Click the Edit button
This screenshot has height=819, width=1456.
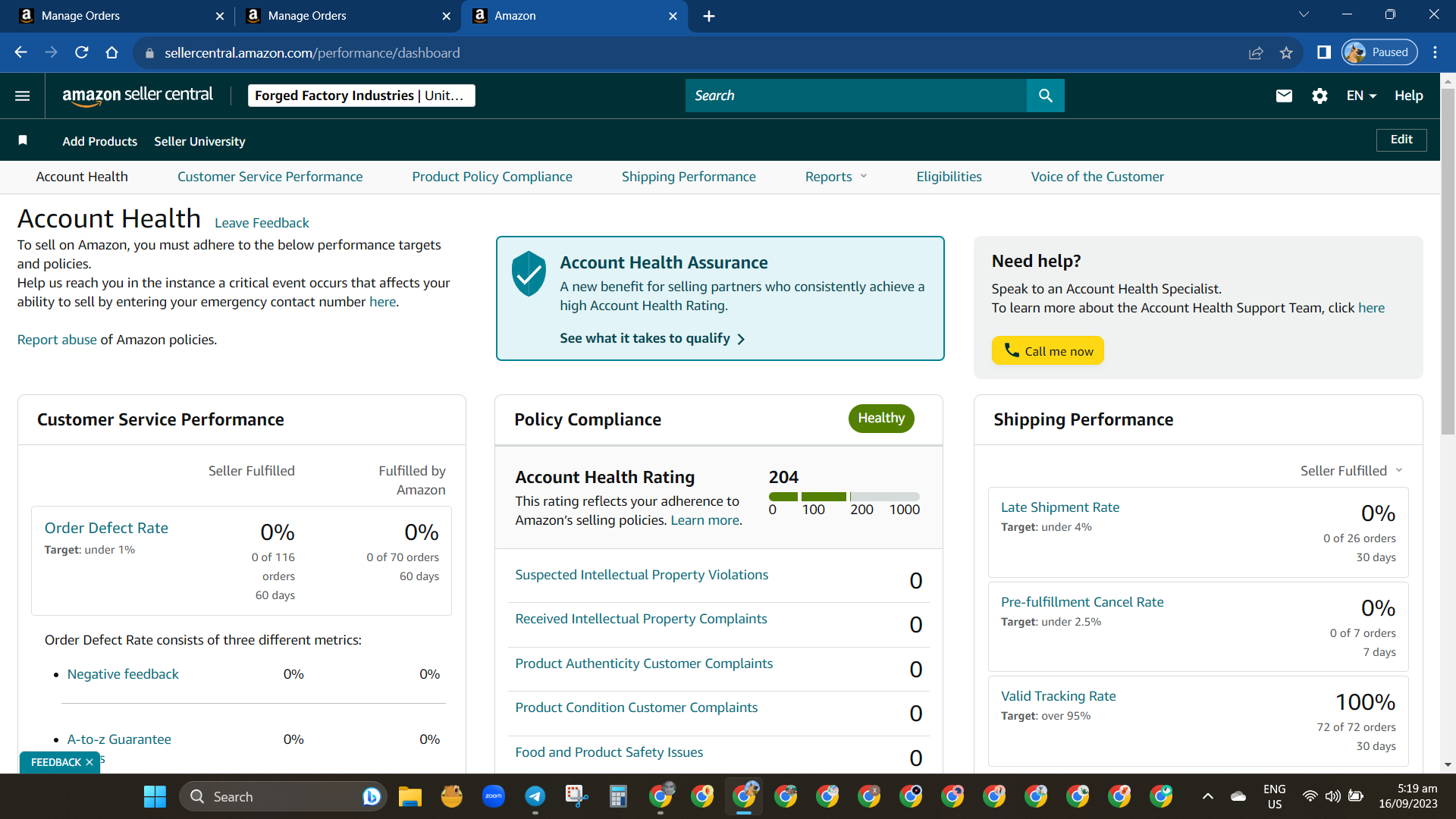tap(1401, 140)
